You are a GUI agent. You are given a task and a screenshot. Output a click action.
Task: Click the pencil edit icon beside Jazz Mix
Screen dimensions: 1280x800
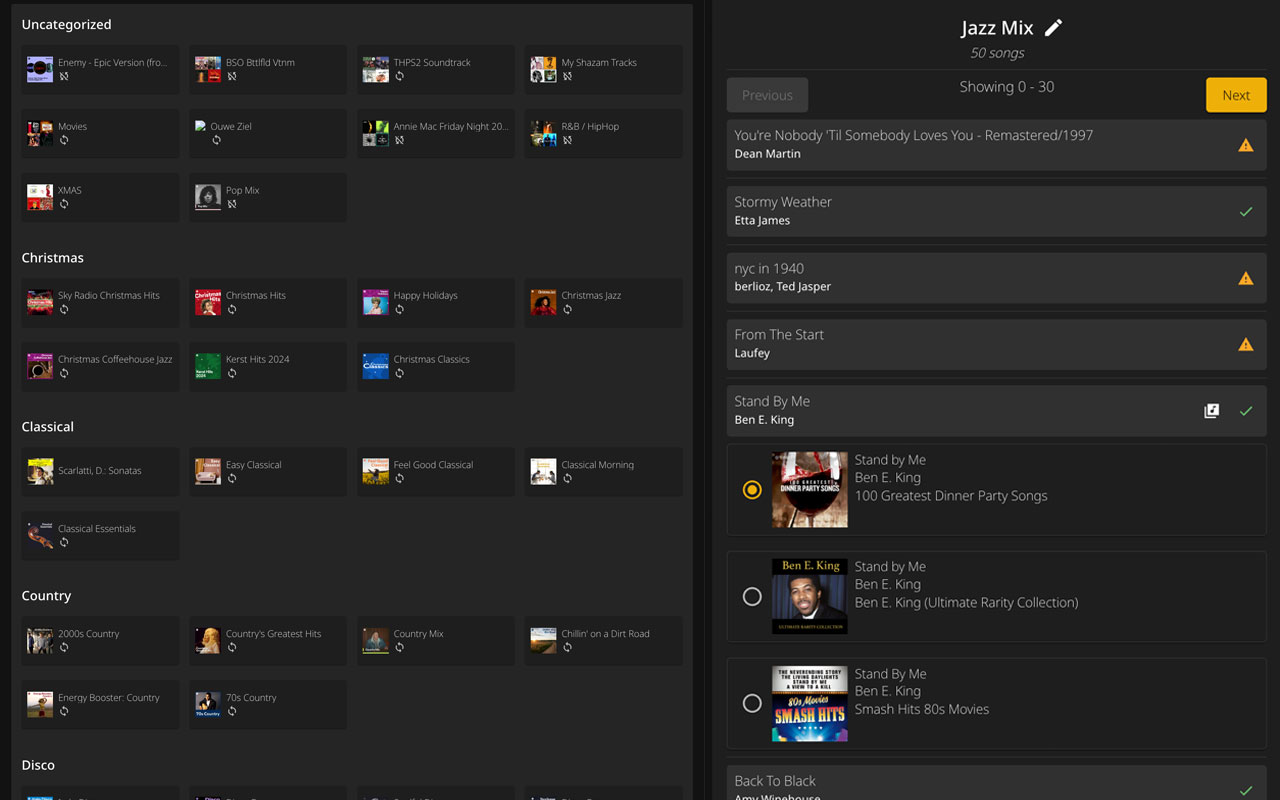[1053, 27]
